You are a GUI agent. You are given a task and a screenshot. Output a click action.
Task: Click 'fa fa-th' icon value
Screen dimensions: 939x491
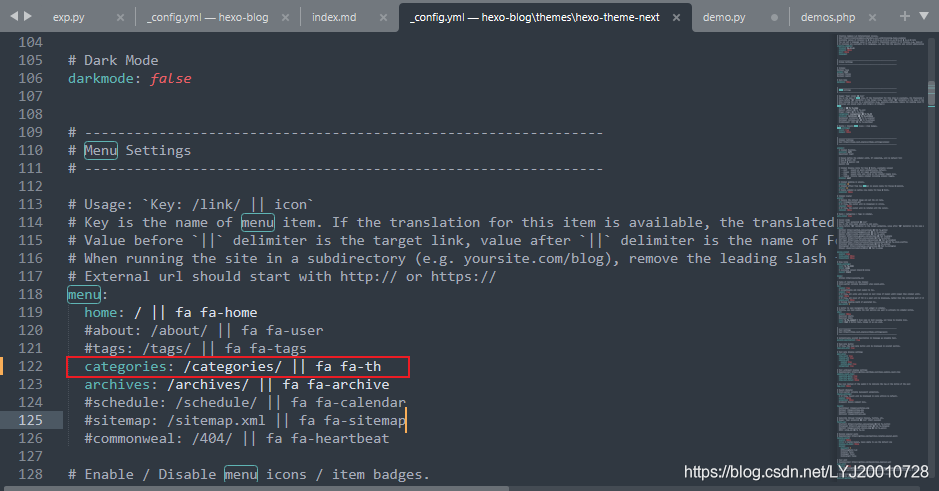(348, 366)
